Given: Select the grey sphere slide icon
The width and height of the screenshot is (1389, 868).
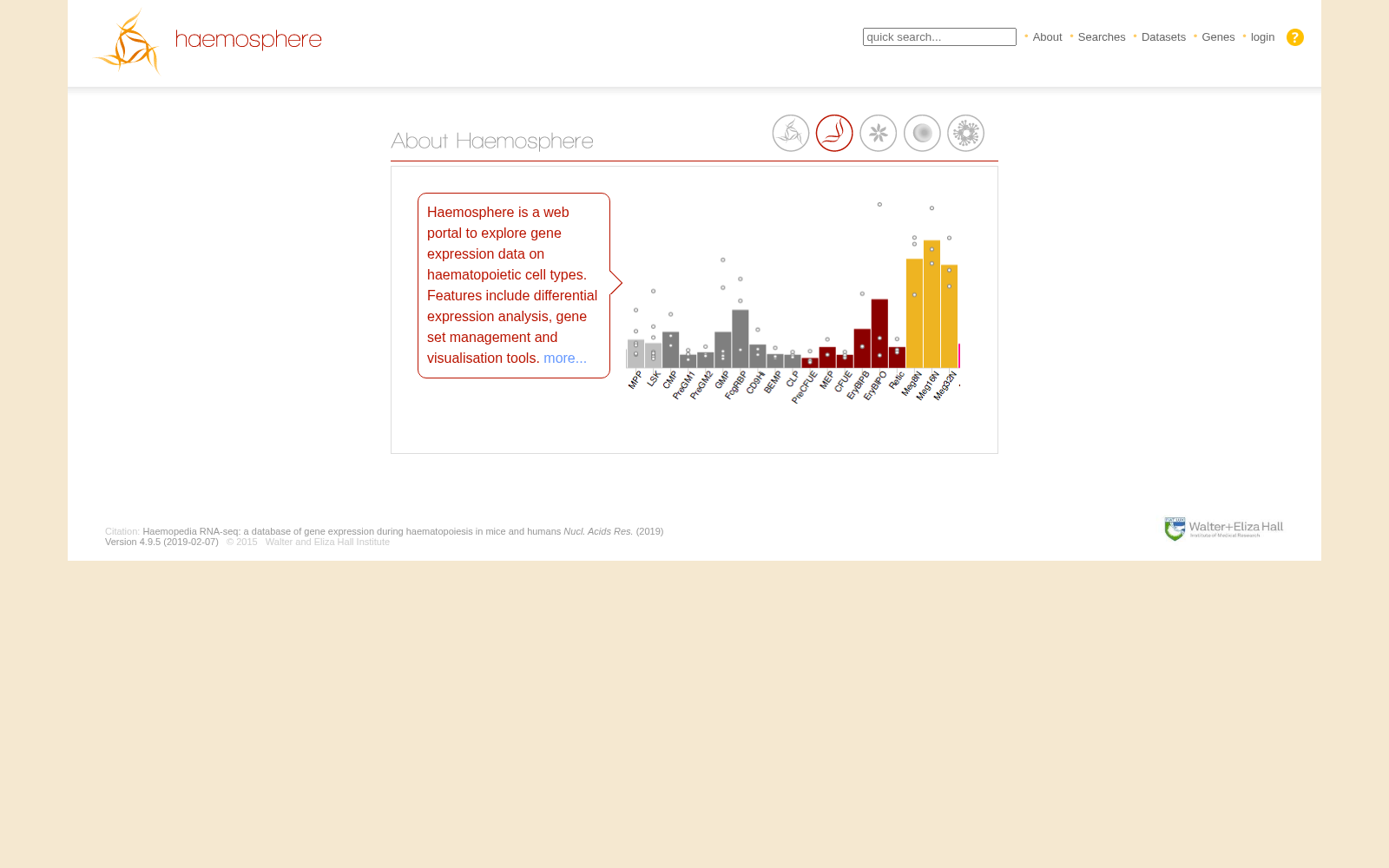Looking at the screenshot, I should tap(922, 133).
